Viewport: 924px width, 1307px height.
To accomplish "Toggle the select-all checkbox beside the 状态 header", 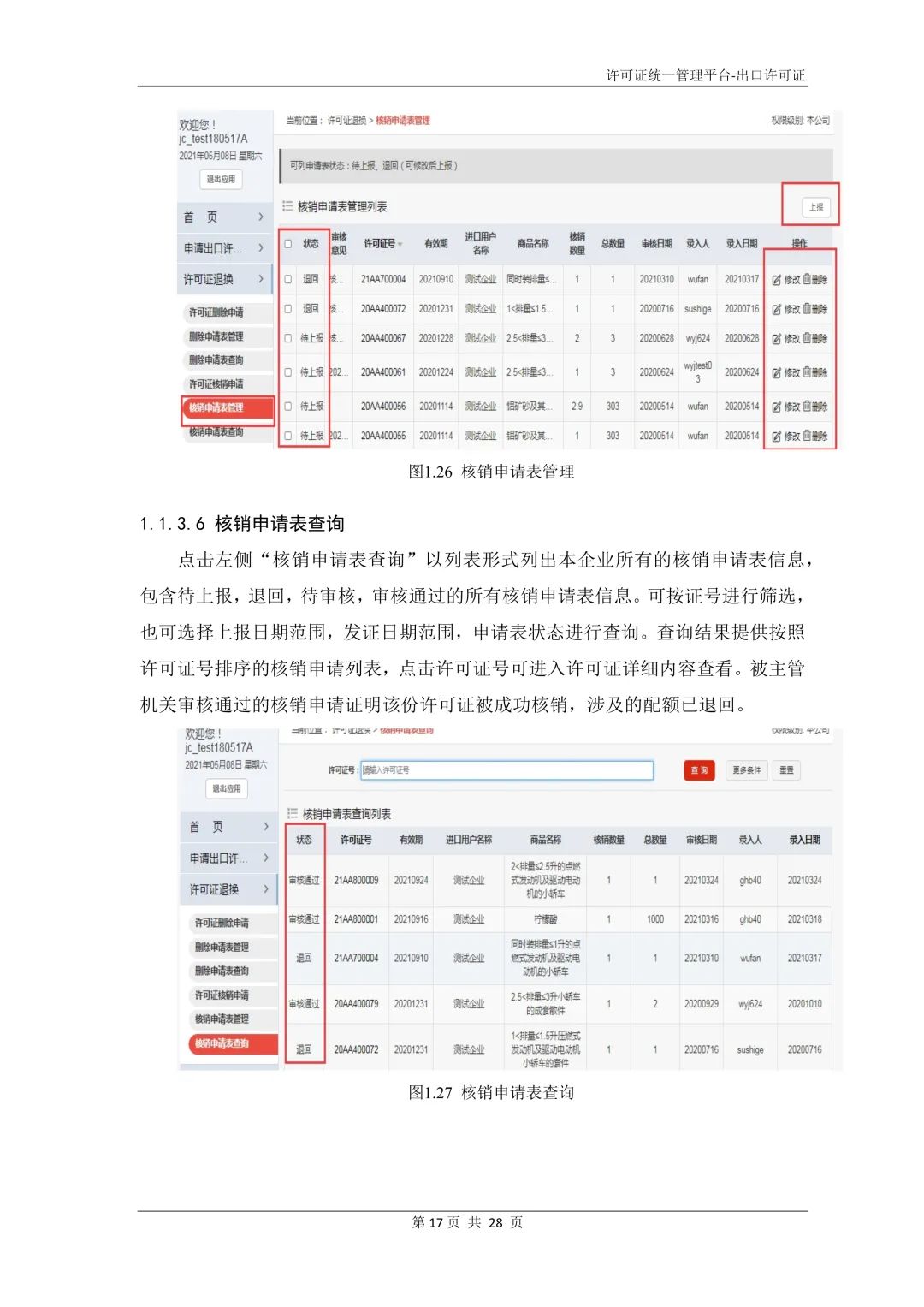I will (x=288, y=244).
